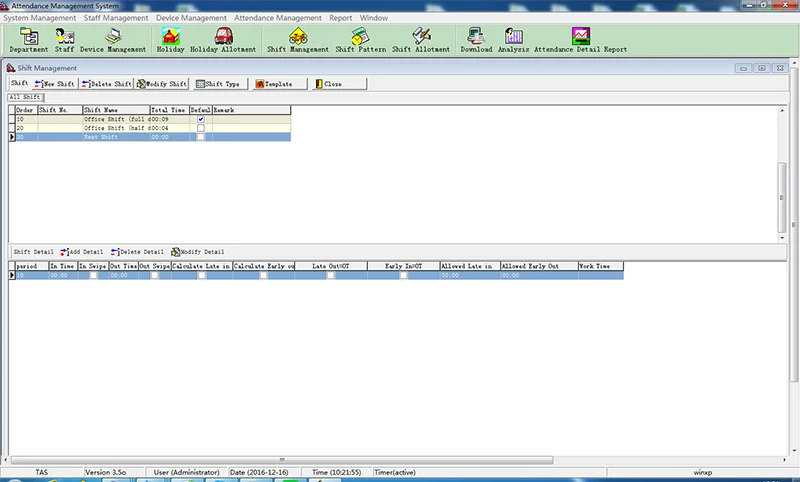Viewport: 800px width, 482px height.
Task: Click the User (Administrator) status bar entry
Action: 186,472
